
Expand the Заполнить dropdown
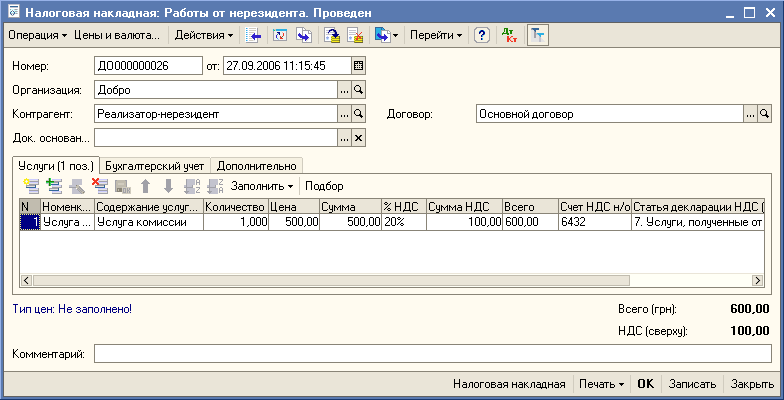(x=263, y=186)
